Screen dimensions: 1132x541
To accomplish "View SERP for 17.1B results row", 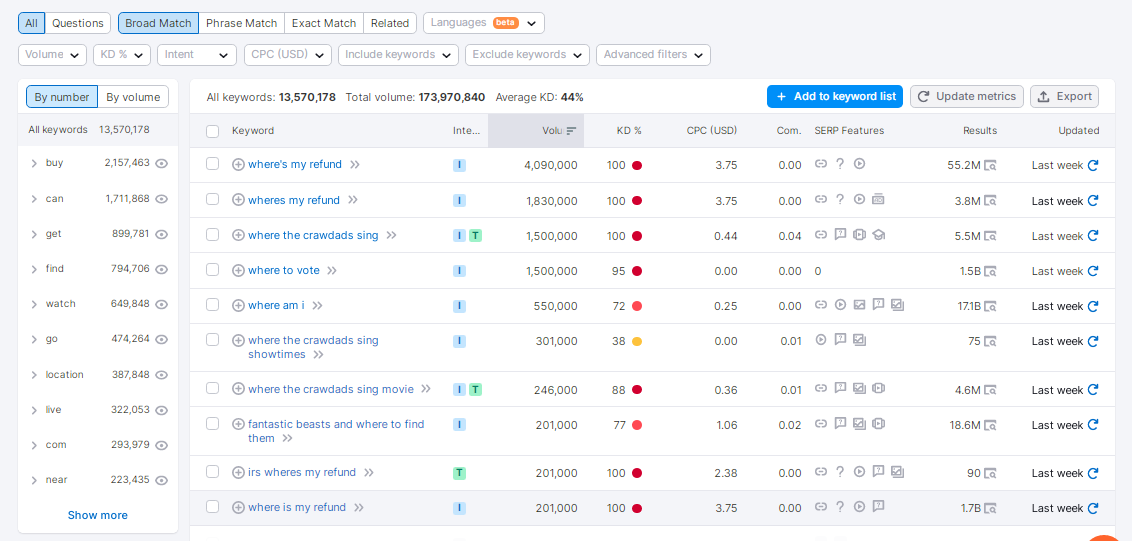I will (x=990, y=306).
